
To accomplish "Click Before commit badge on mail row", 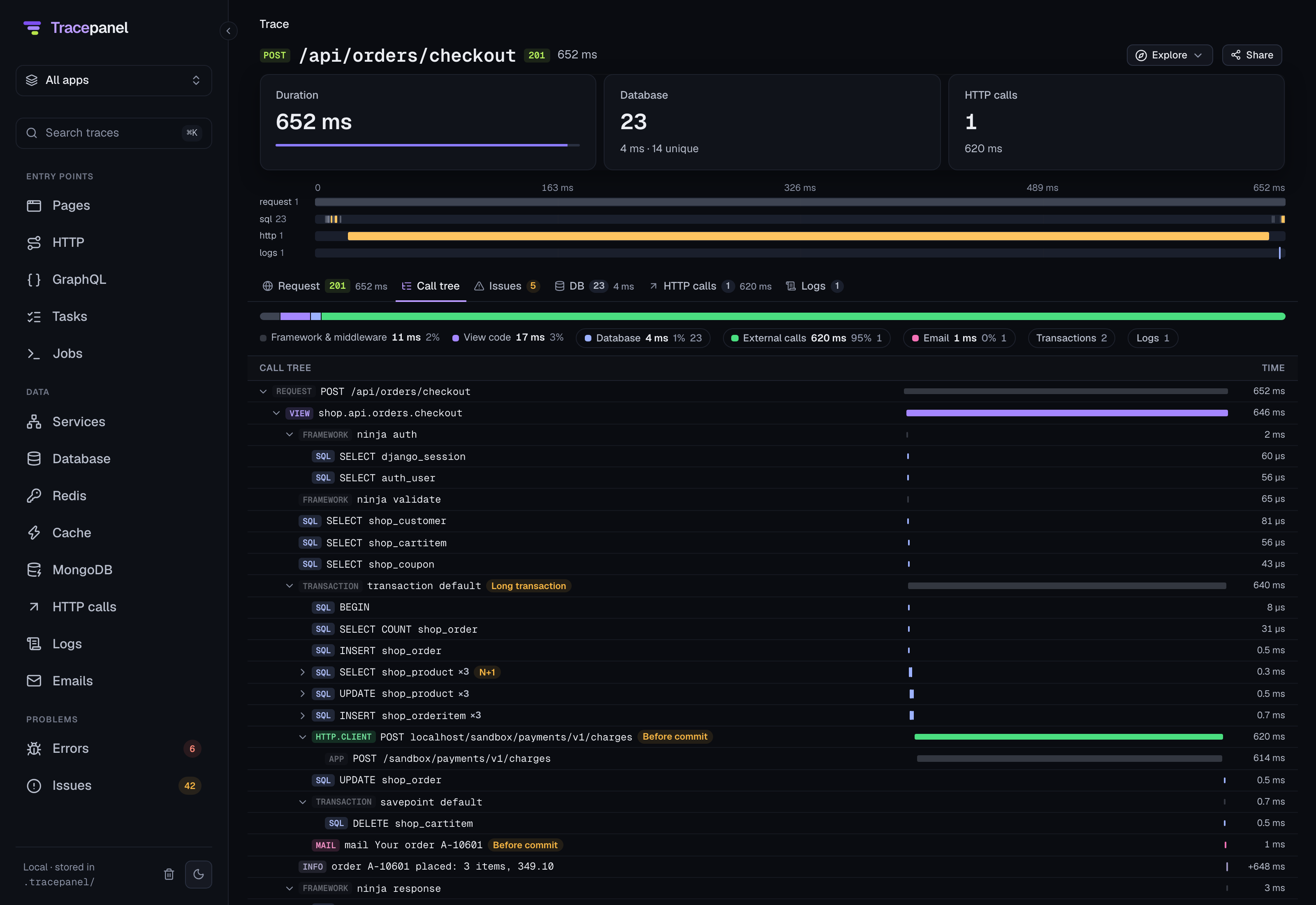I will (x=525, y=845).
